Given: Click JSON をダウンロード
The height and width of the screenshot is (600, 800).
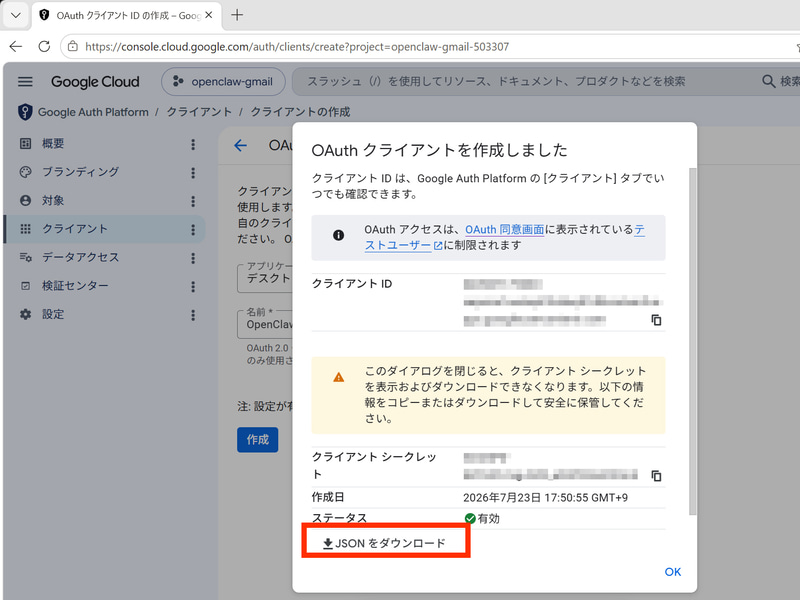Looking at the screenshot, I should click(x=385, y=543).
